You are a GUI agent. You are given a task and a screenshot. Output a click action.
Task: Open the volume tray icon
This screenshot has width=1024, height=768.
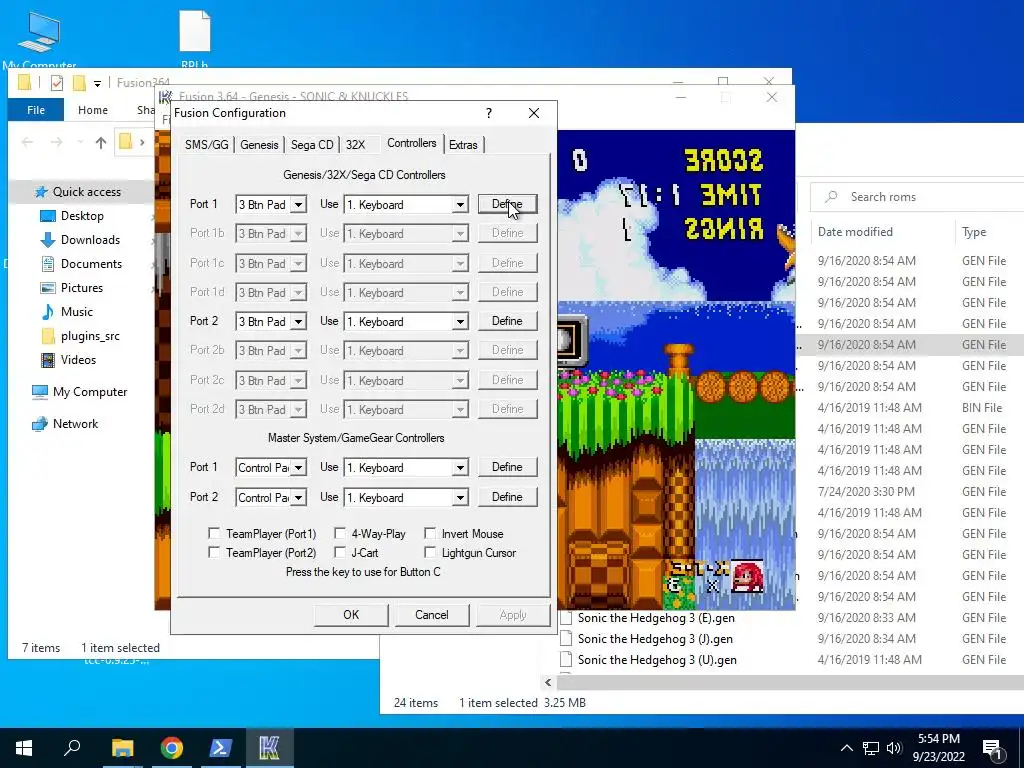pos(894,748)
